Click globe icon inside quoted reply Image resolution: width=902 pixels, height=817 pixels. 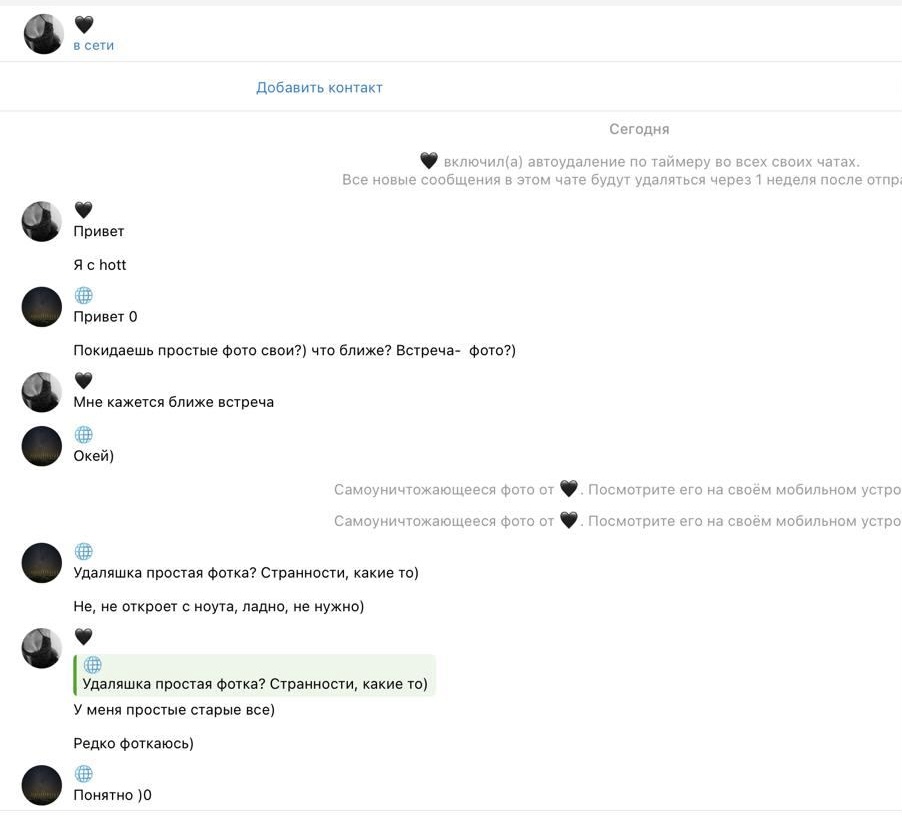(x=93, y=665)
